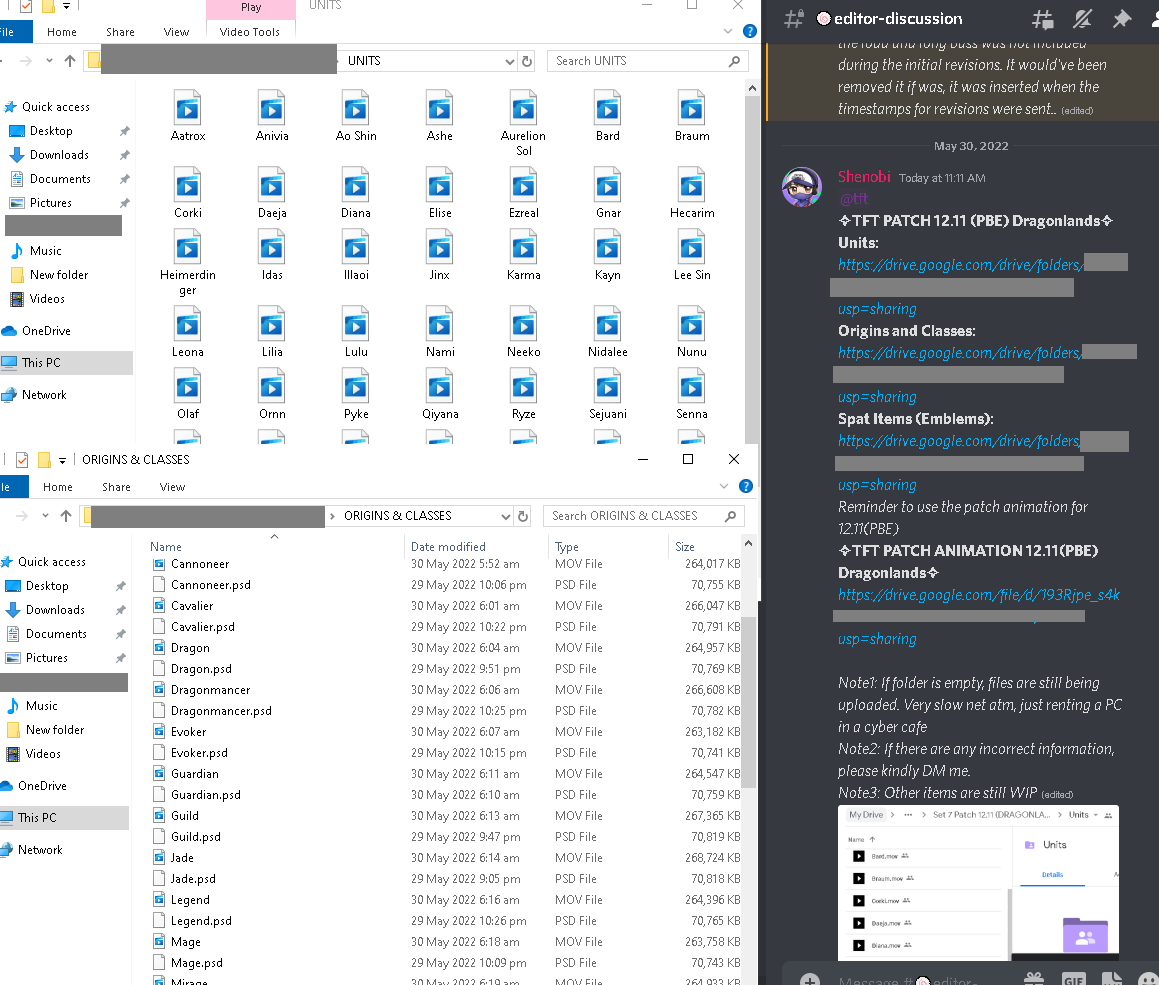Select the Anivia video file icon

(x=271, y=108)
